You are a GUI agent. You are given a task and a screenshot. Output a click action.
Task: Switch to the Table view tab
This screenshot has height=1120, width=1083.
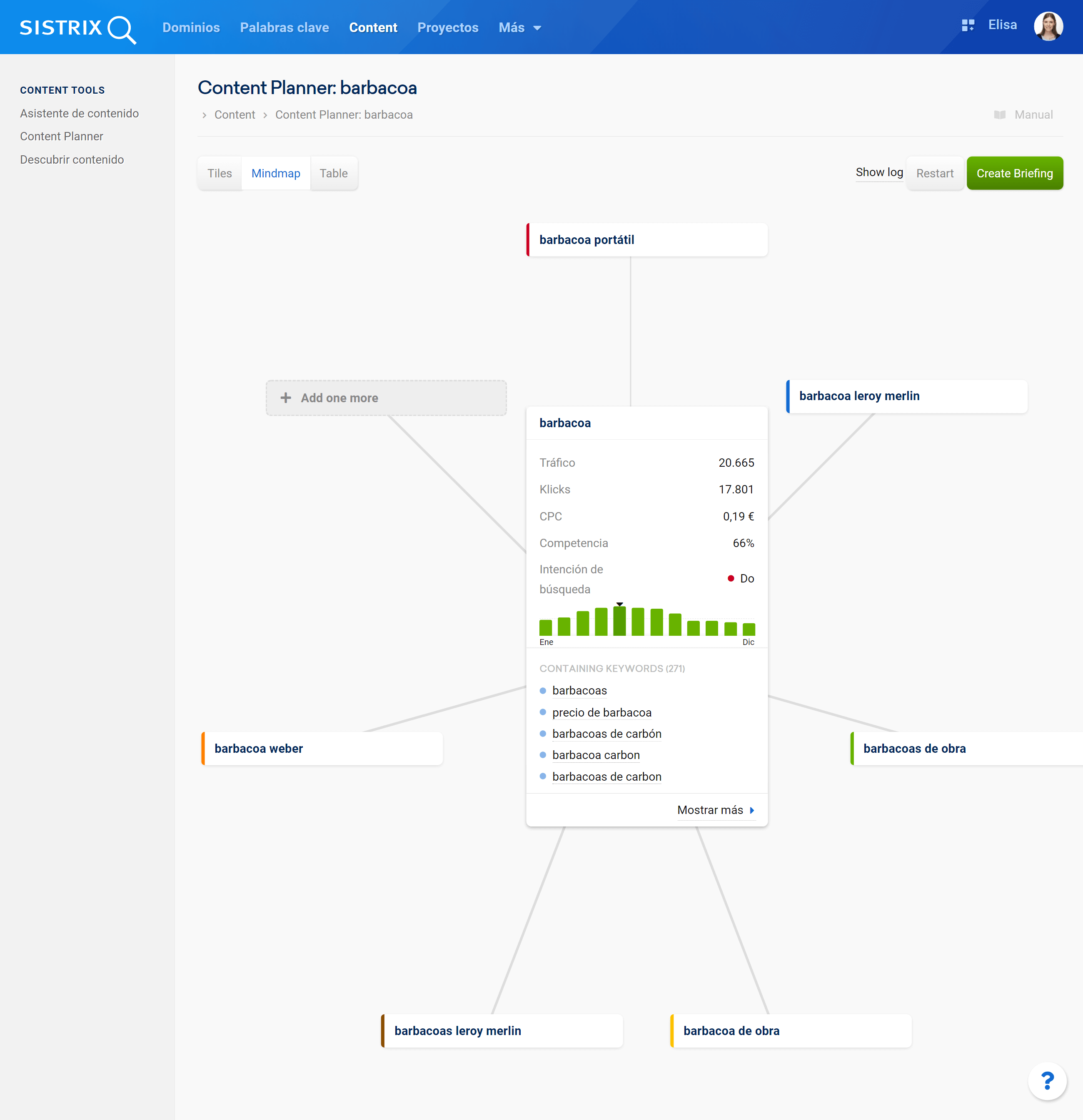click(x=333, y=173)
